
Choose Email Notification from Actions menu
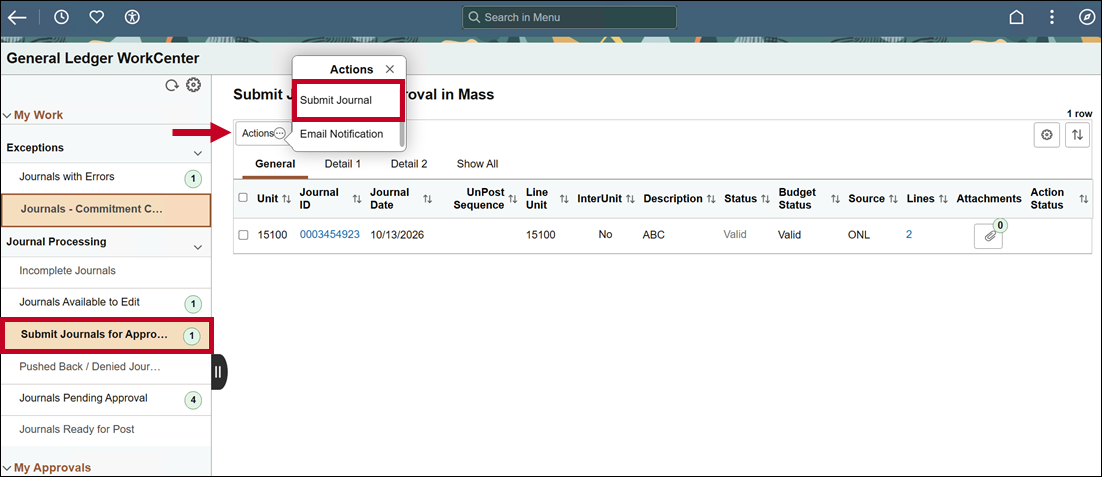point(342,133)
